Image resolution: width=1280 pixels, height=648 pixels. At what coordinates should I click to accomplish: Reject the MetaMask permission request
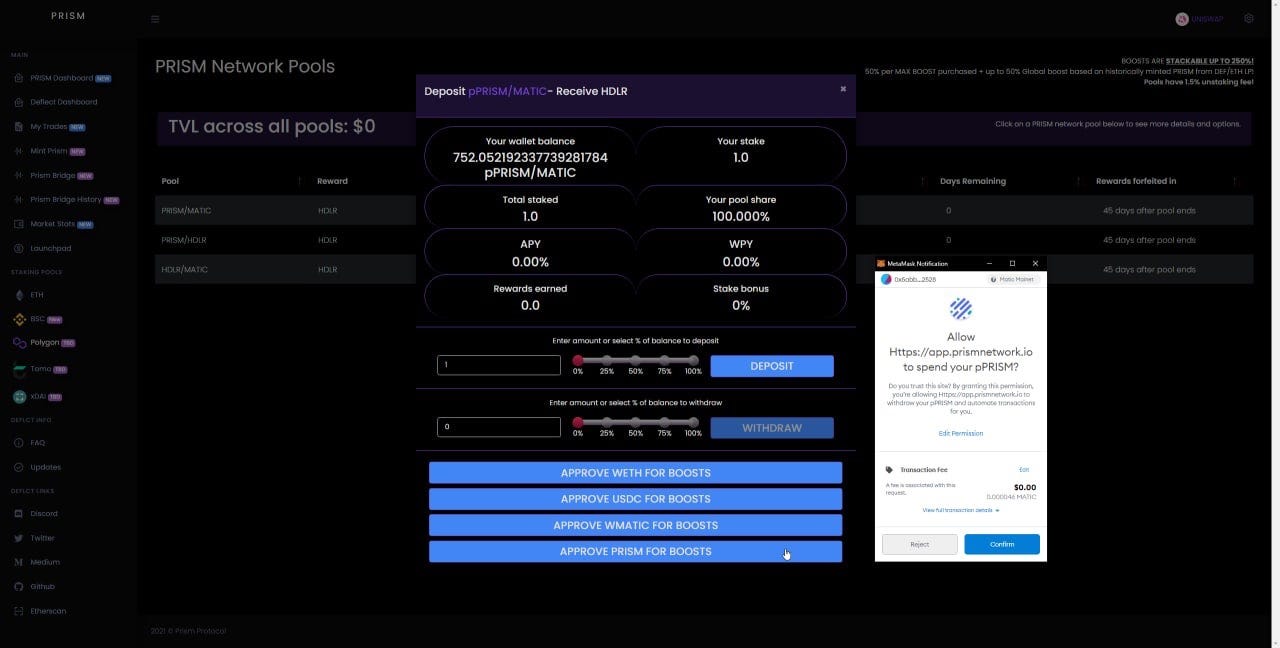tap(919, 544)
